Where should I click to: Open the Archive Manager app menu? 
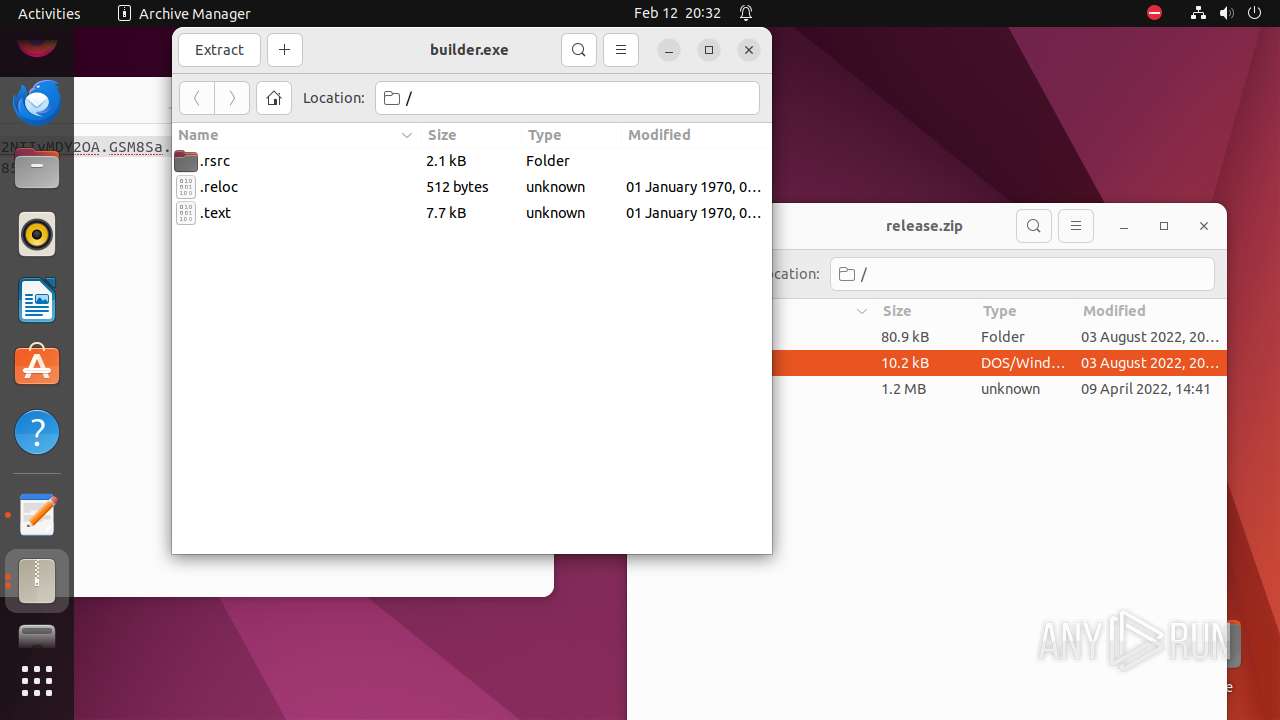184,13
